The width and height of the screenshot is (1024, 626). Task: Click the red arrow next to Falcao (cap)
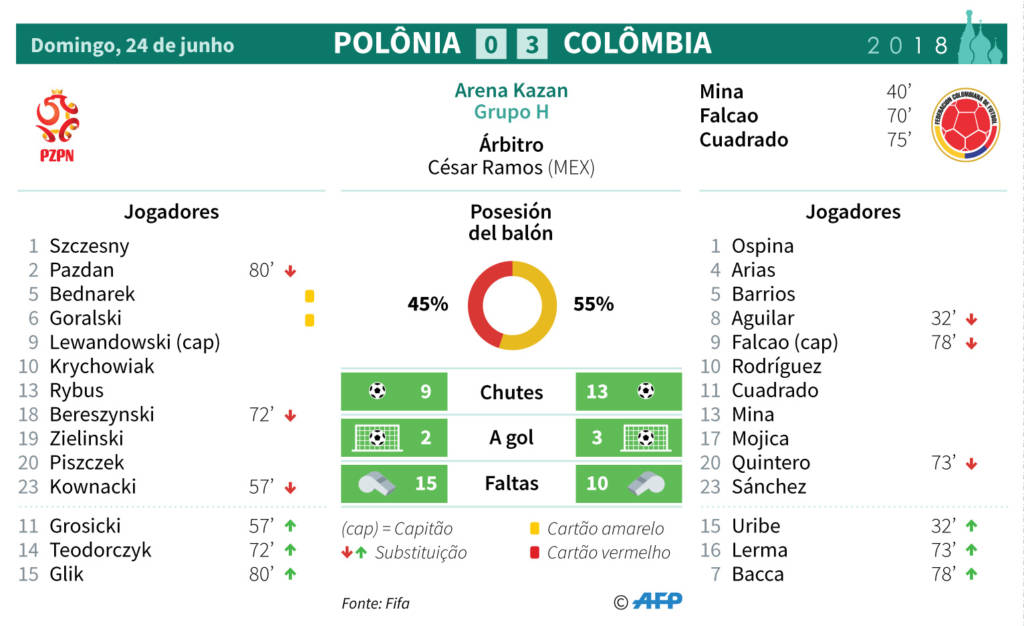[972, 343]
